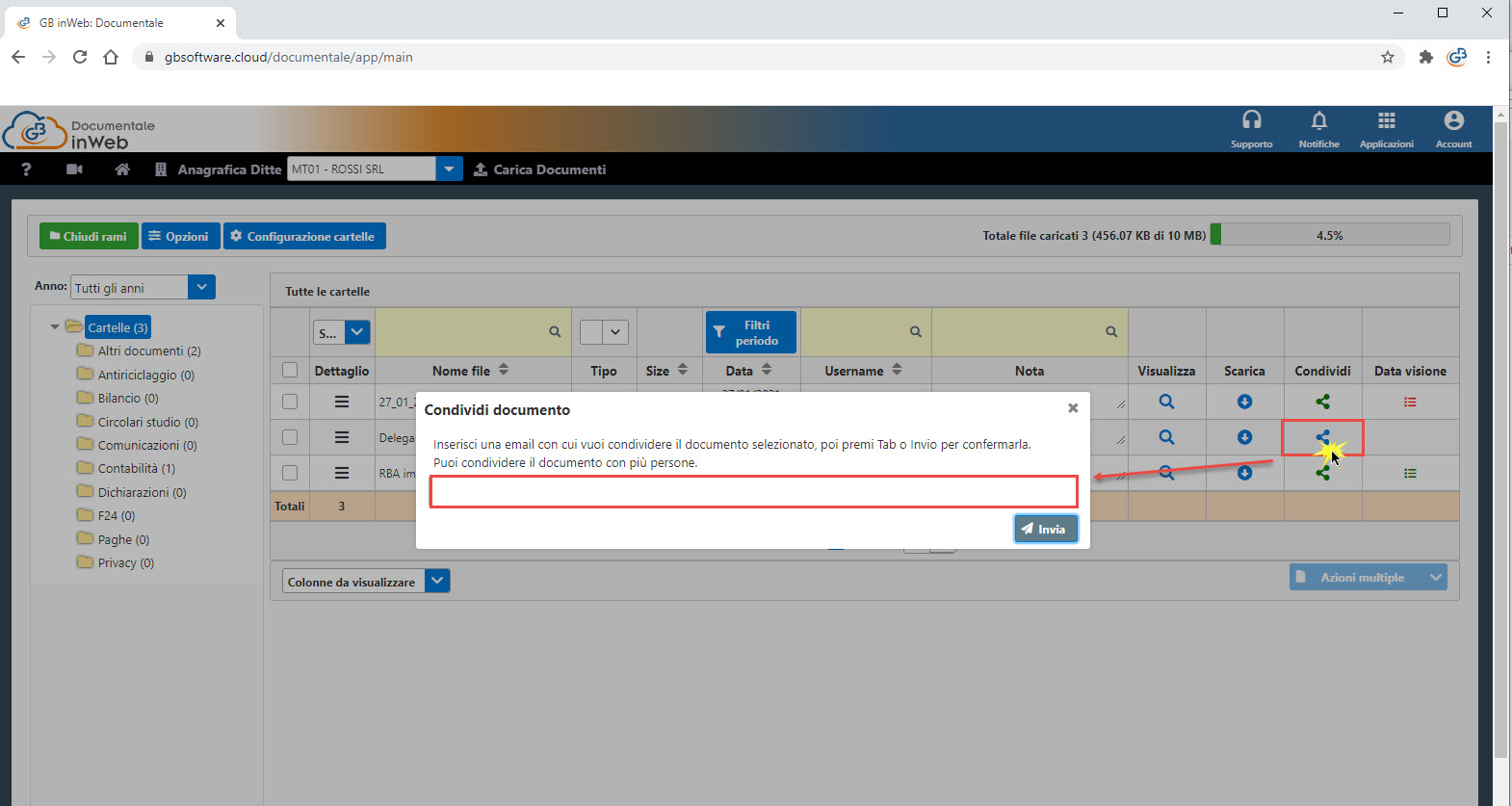Check the Delega row checkbox

point(290,437)
